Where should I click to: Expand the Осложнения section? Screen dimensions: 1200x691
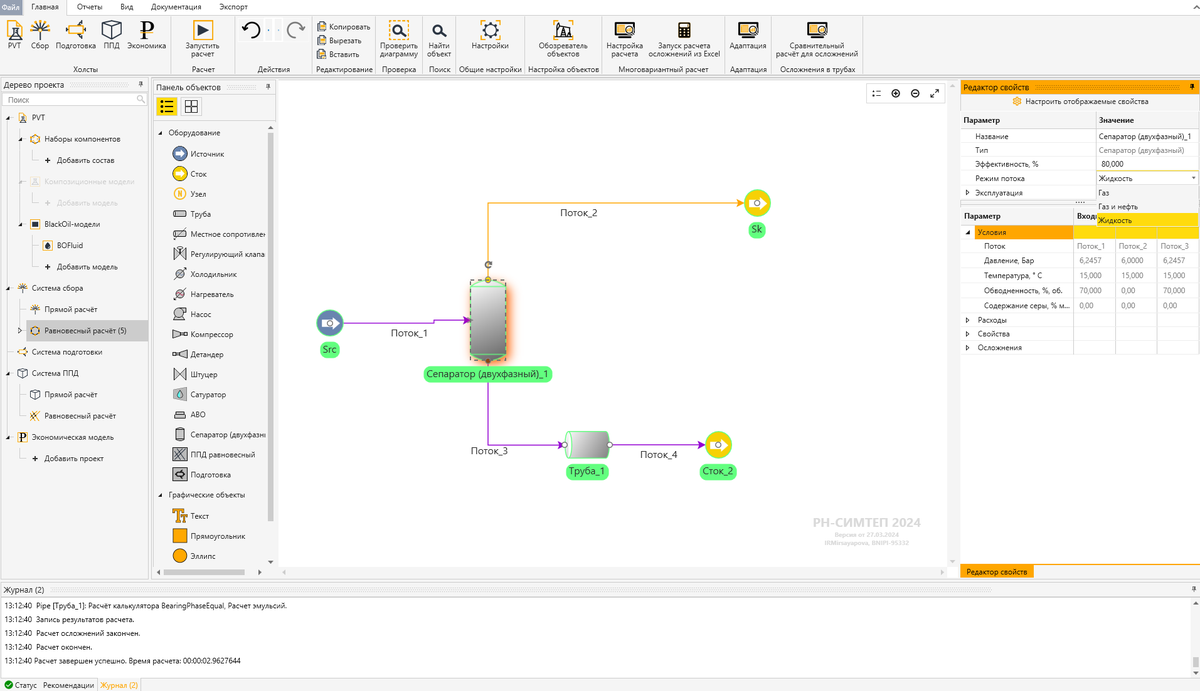point(967,348)
